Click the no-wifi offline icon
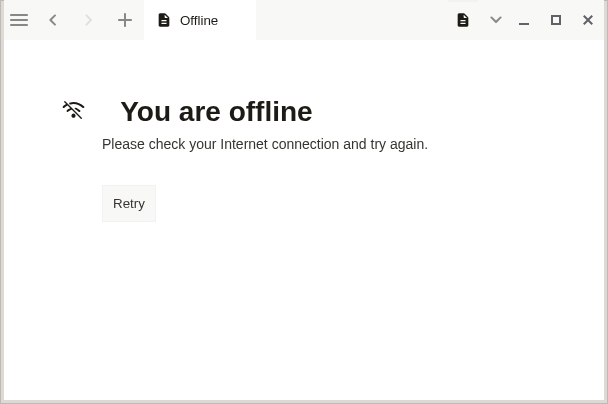Screen dimensions: 608x404 tap(73, 110)
